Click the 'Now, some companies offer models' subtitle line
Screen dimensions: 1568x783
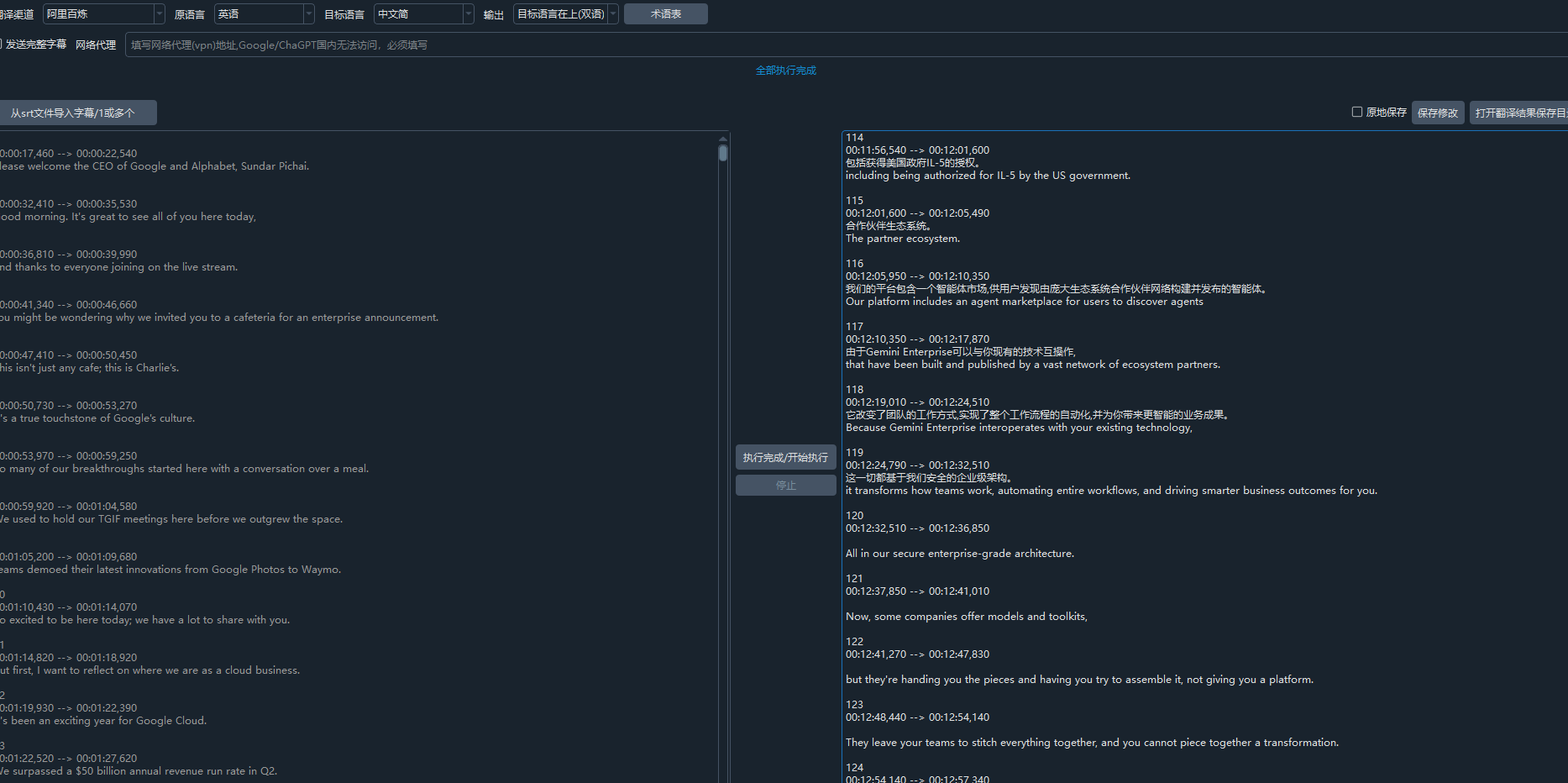(x=966, y=617)
